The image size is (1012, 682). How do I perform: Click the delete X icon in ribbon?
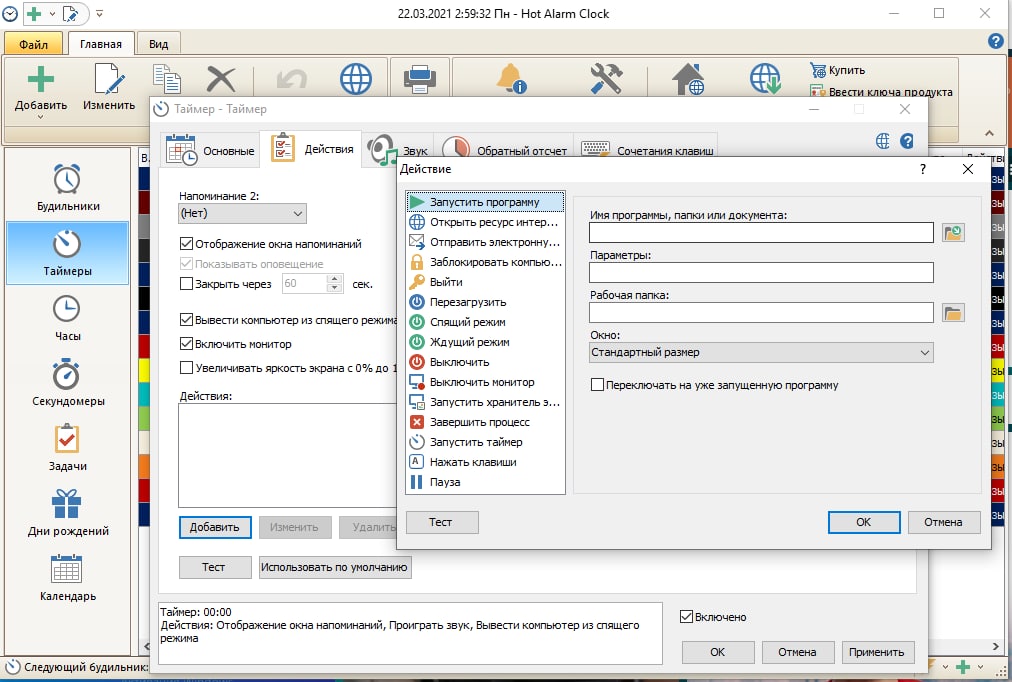(x=221, y=79)
